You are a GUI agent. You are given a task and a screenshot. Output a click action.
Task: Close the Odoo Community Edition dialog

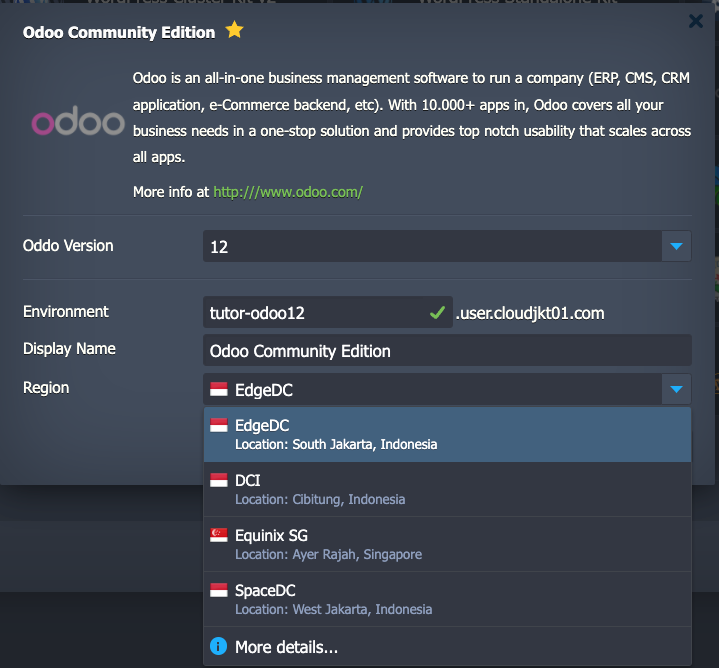click(696, 21)
